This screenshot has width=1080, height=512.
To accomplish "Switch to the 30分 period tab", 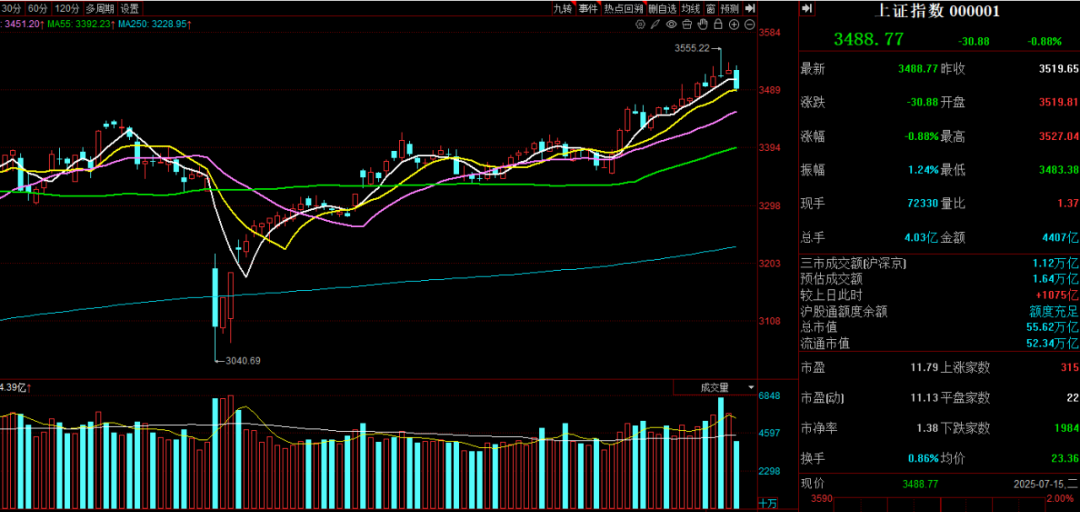I will pyautogui.click(x=11, y=8).
